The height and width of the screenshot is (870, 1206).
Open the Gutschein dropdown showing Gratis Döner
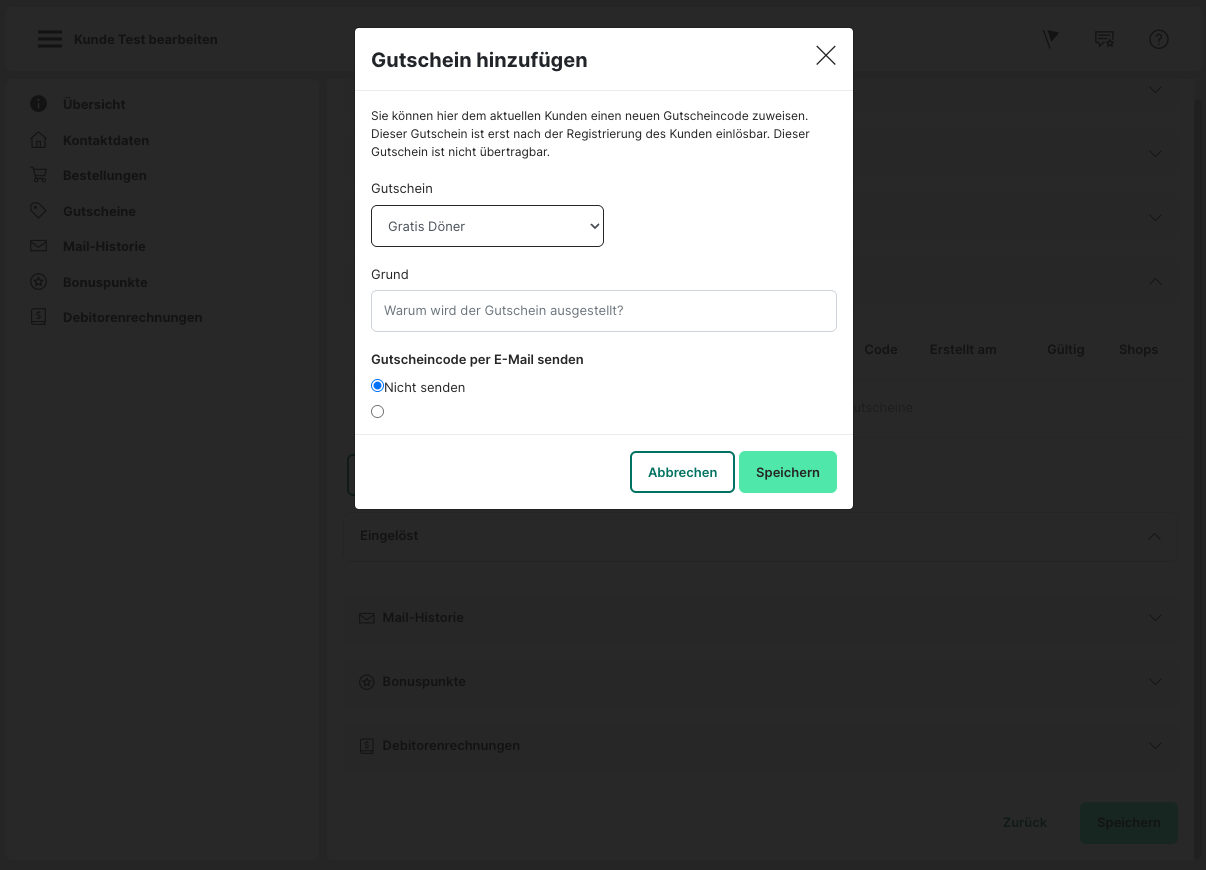point(487,226)
